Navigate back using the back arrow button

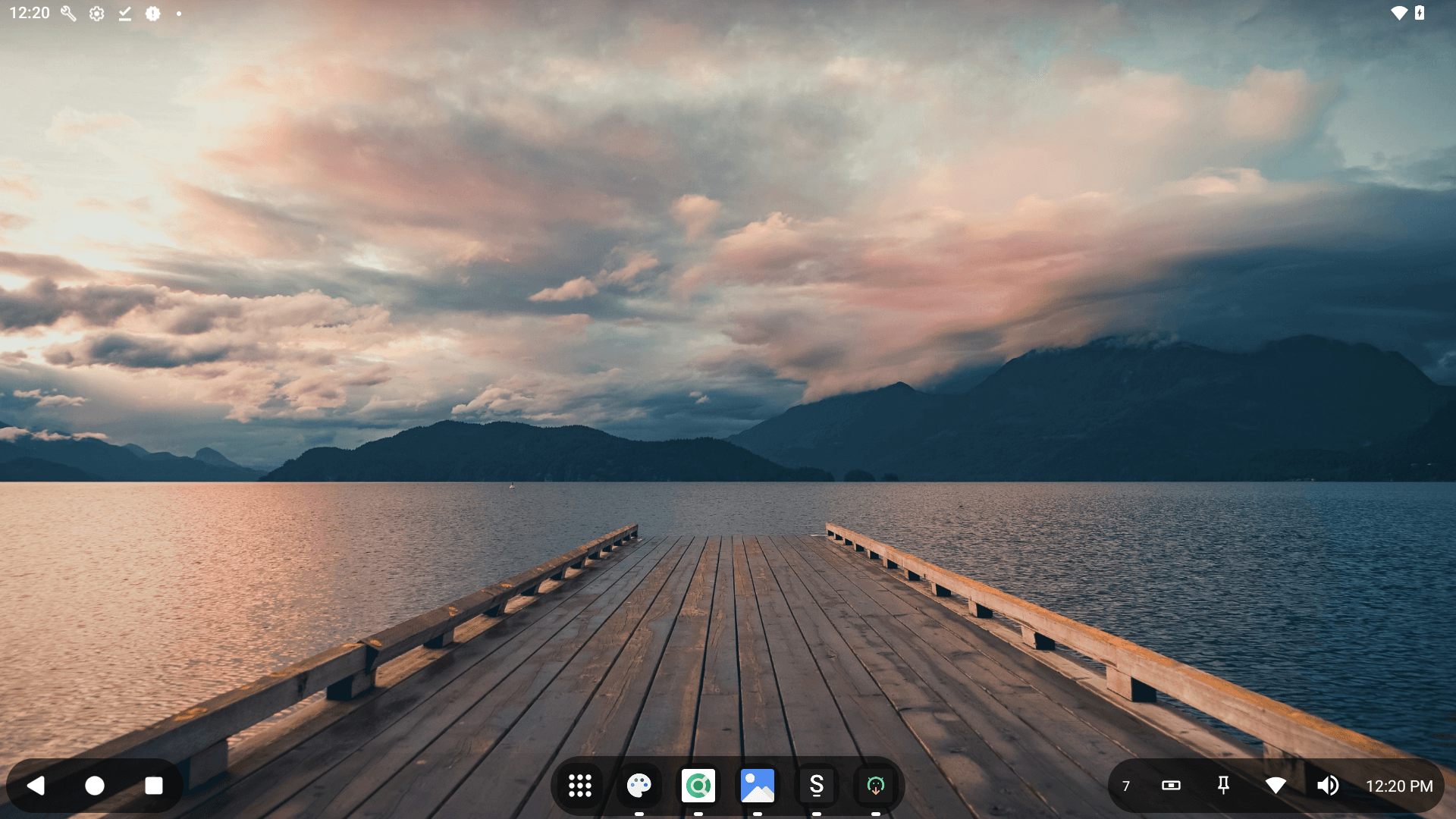pos(36,786)
